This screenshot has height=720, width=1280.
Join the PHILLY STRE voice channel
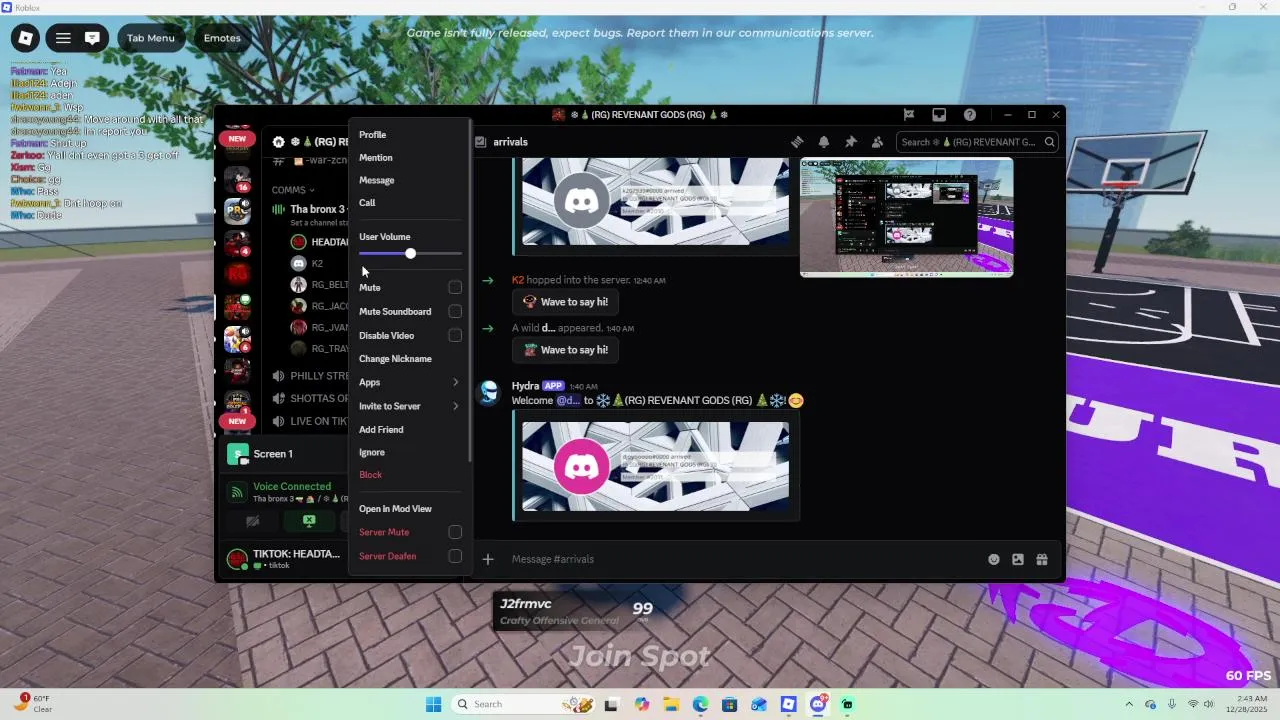coord(310,377)
